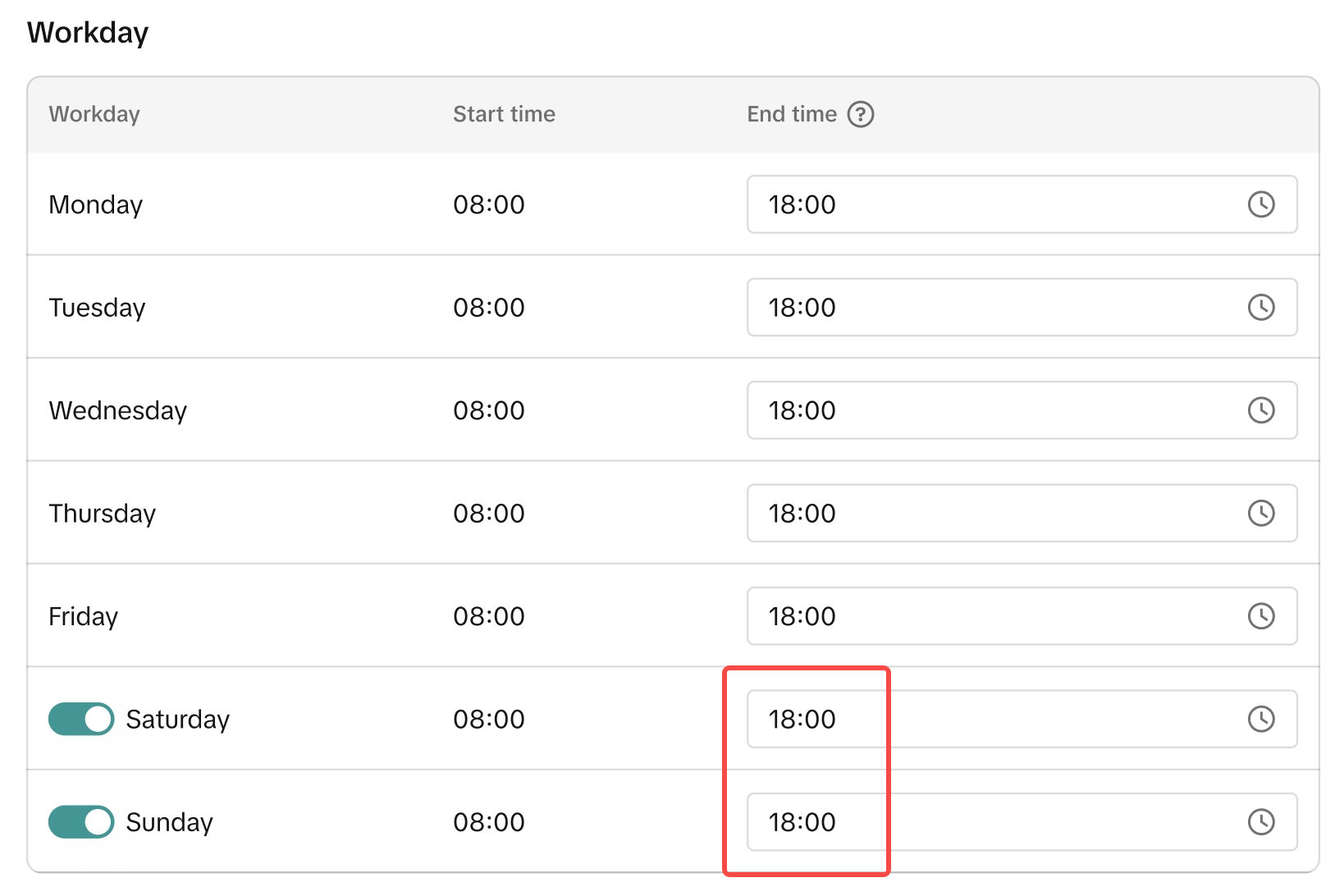The image size is (1344, 896).
Task: Click Sunday's 18:00 end time field
Action: (985, 822)
